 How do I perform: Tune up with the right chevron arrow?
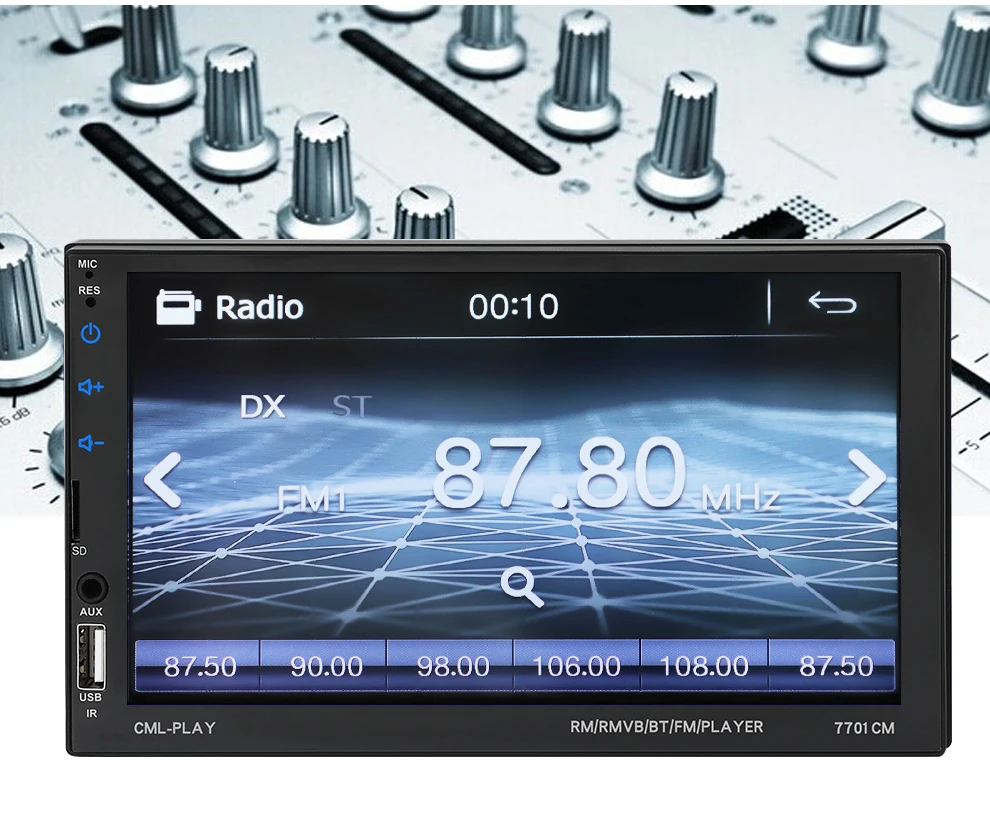pos(868,478)
